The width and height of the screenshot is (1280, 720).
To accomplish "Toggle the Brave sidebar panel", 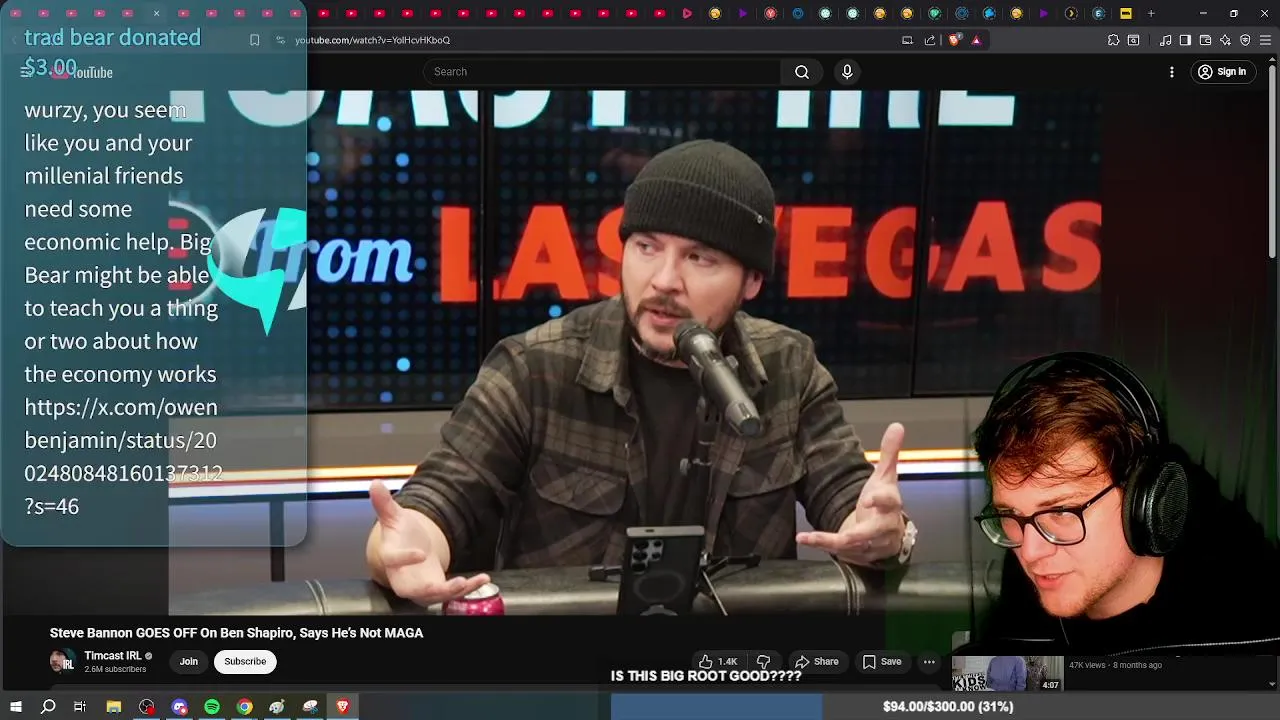I will (1185, 40).
